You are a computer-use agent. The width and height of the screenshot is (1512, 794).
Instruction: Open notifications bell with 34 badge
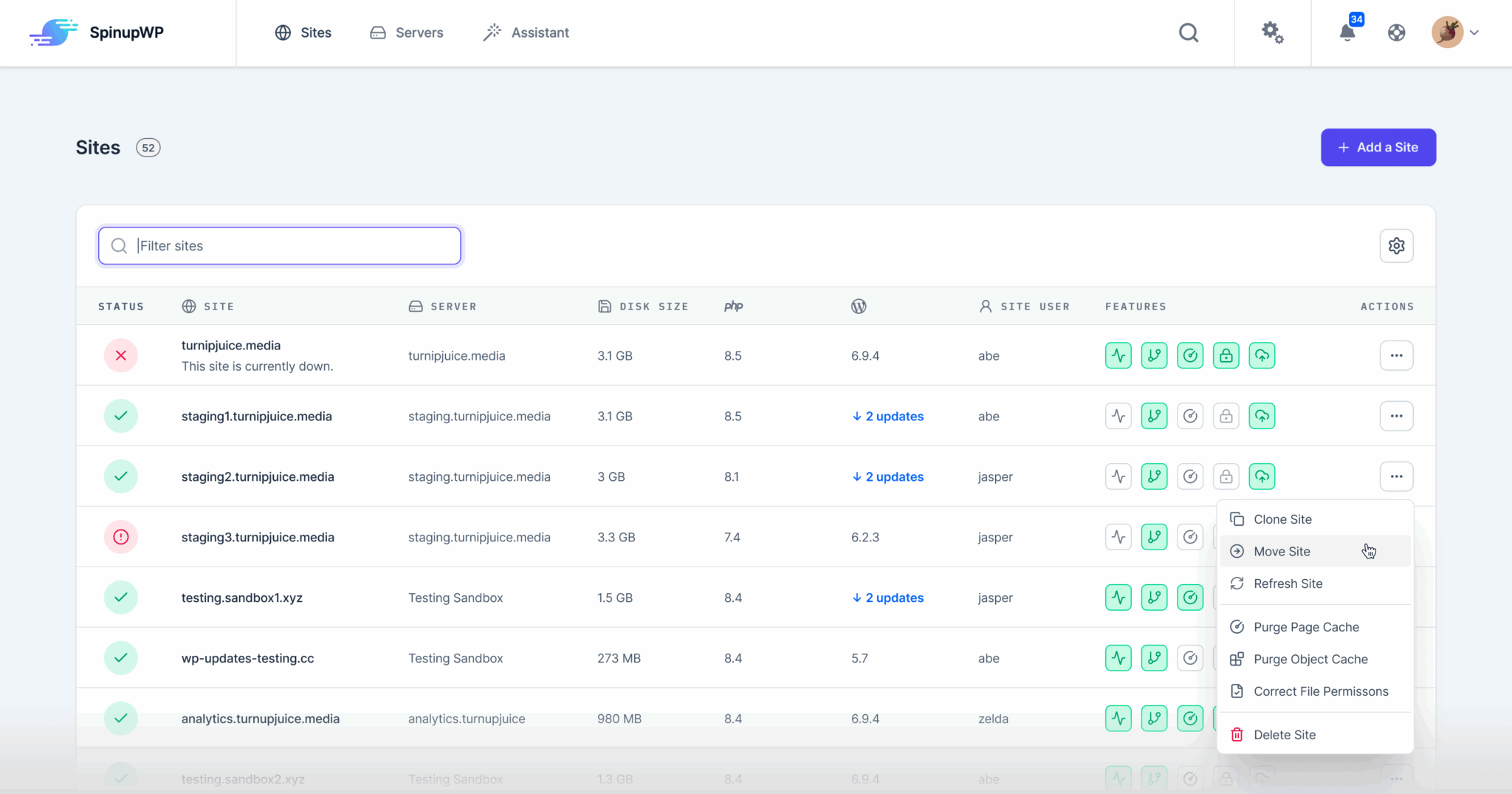click(1348, 31)
